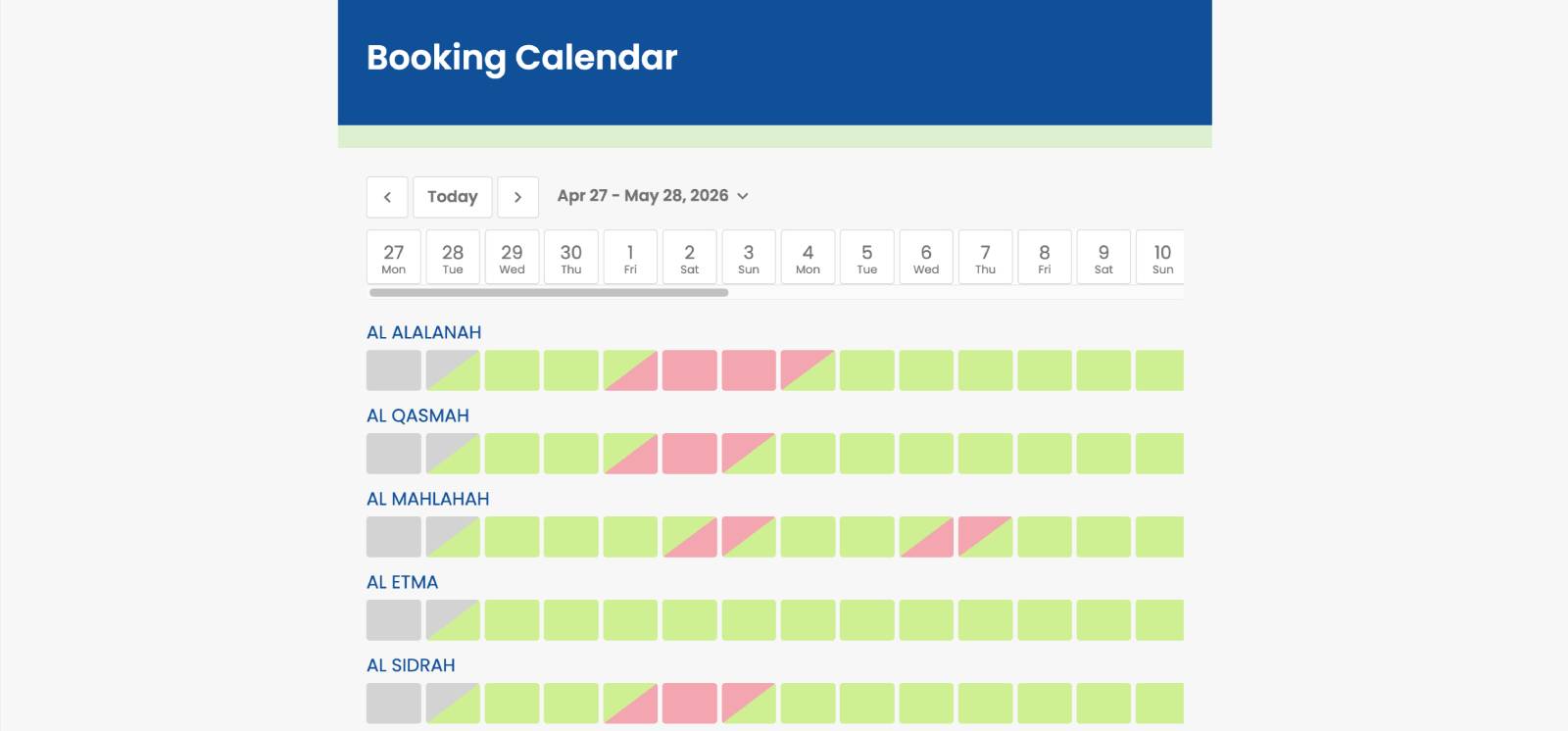Image resolution: width=1568 pixels, height=731 pixels.
Task: Open the AL QASMAH property link
Action: coord(417,415)
